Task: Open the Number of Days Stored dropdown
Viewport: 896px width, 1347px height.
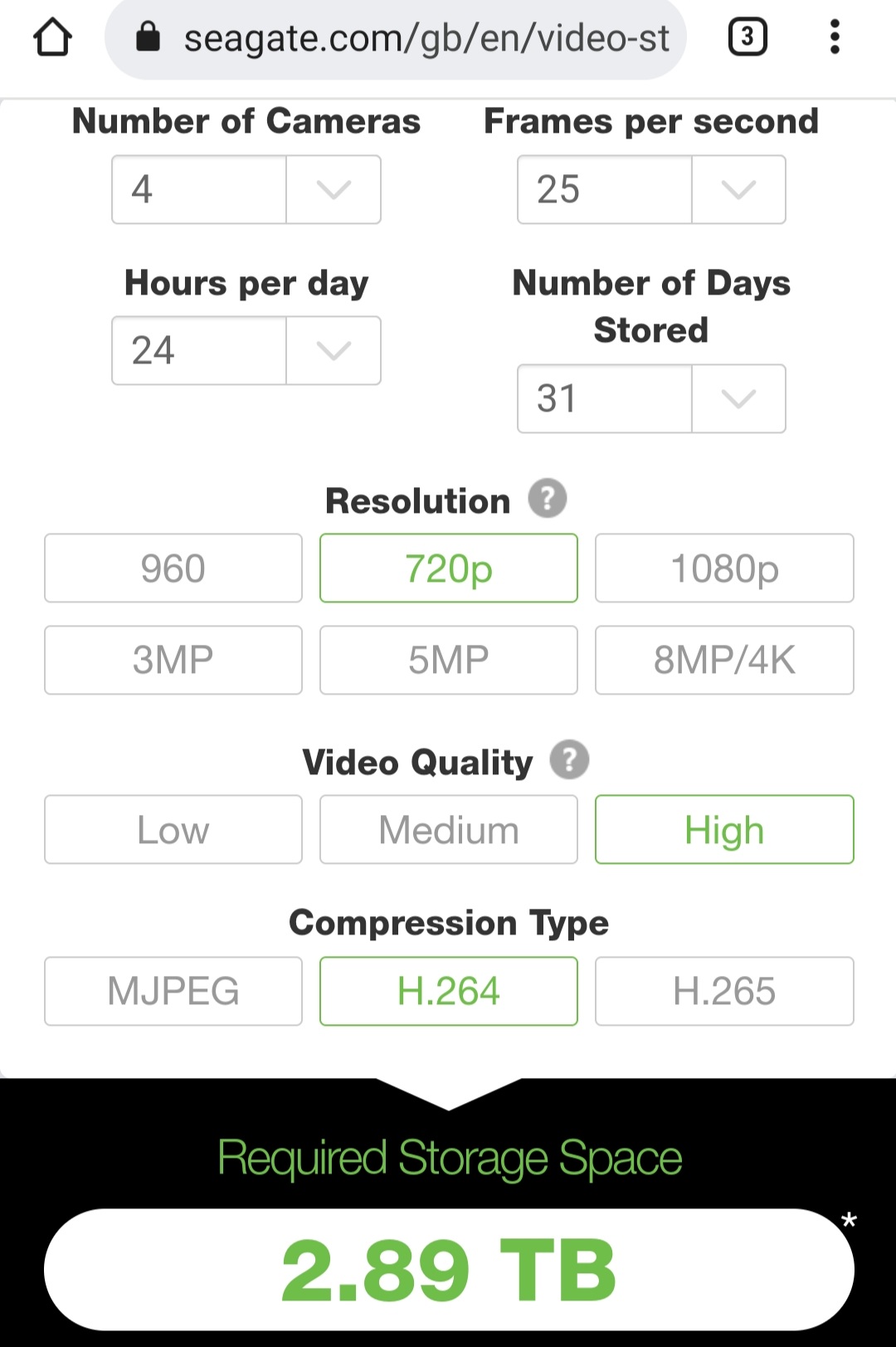Action: [x=651, y=398]
